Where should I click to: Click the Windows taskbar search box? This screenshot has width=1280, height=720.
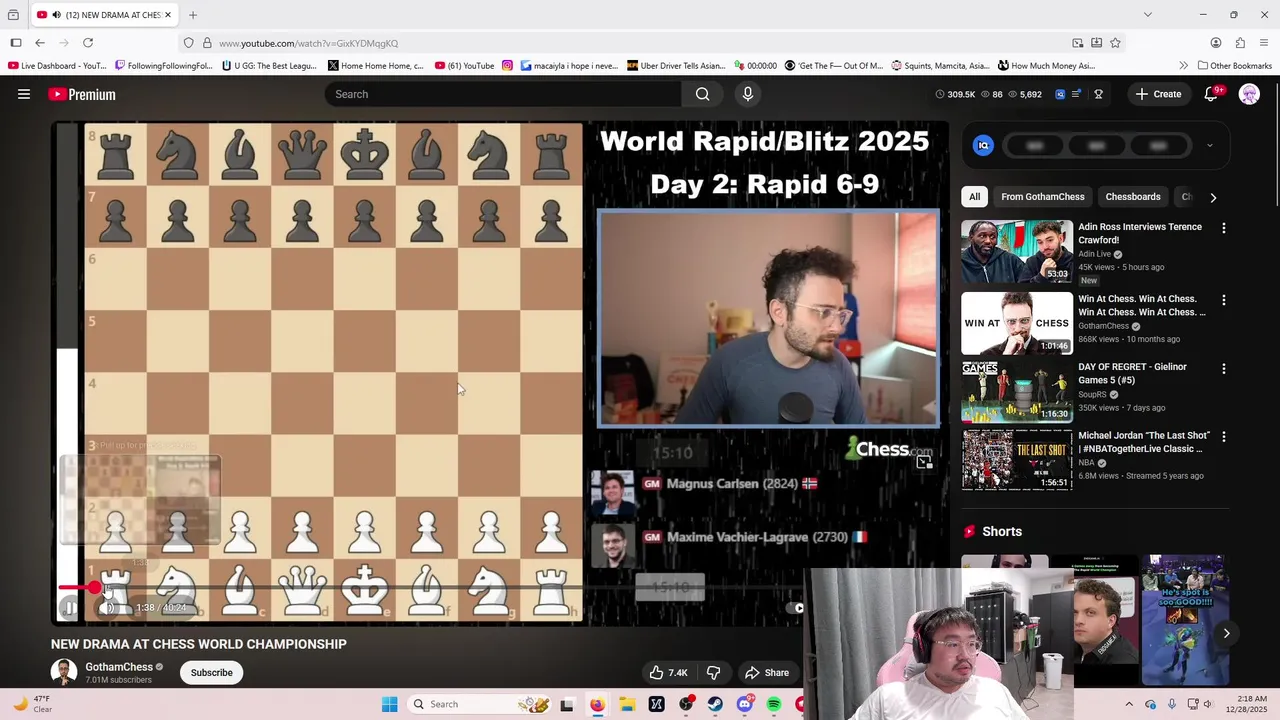(x=480, y=704)
